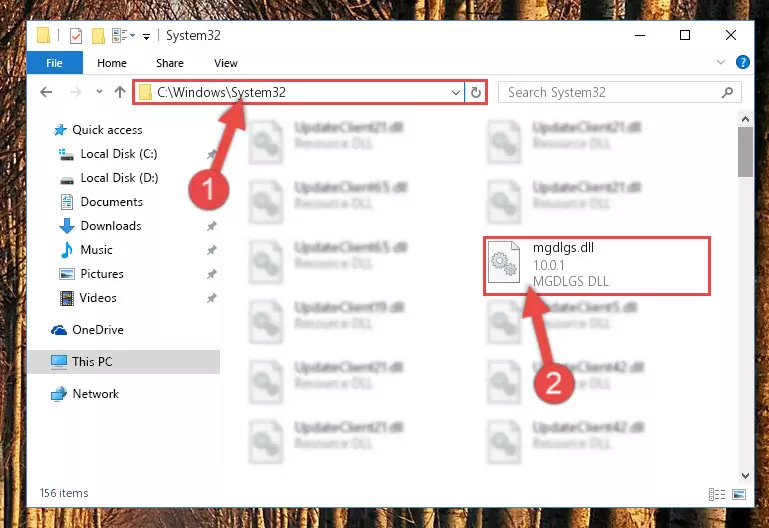This screenshot has width=769, height=528.
Task: Click the mgdlgs.dll gear file icon
Action: tap(504, 262)
